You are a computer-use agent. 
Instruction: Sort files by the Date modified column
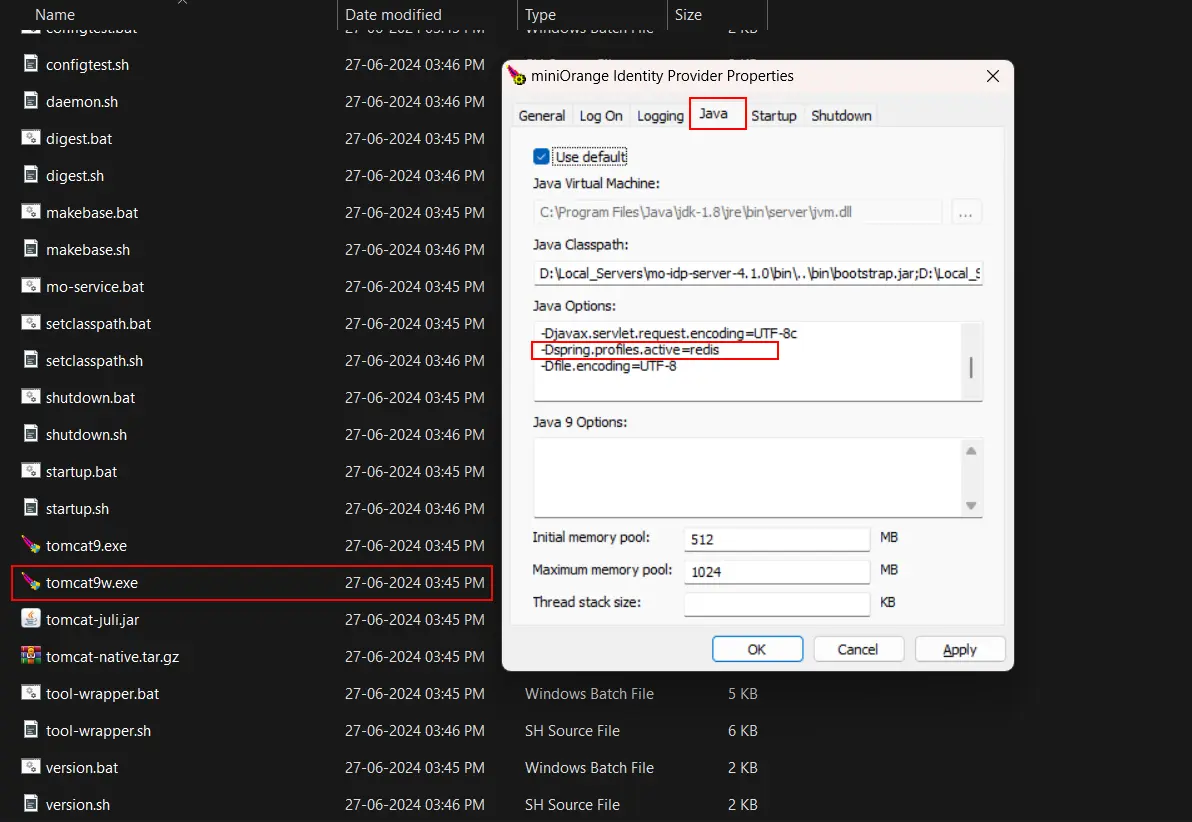point(393,14)
